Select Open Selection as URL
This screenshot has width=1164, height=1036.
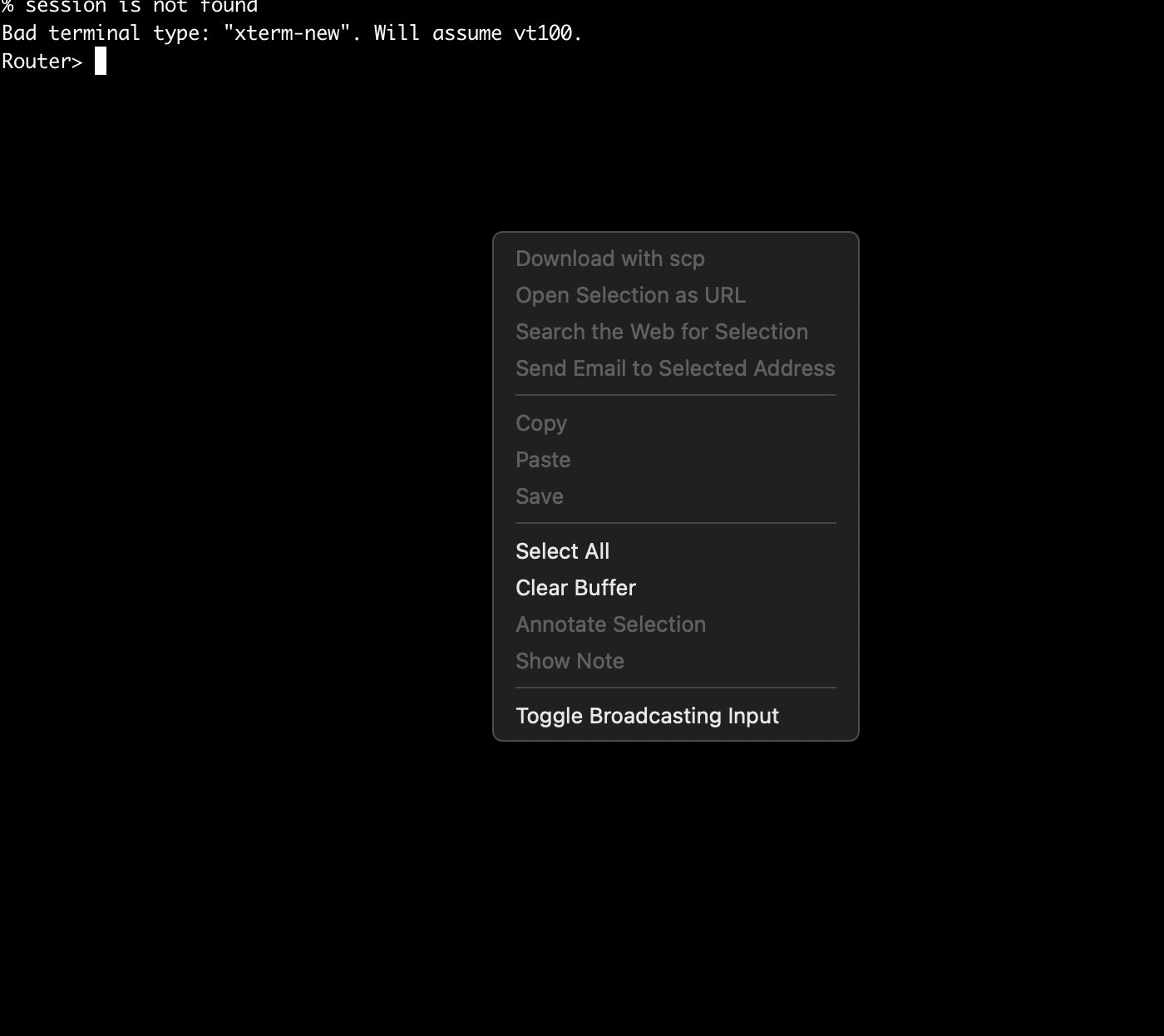(x=630, y=295)
